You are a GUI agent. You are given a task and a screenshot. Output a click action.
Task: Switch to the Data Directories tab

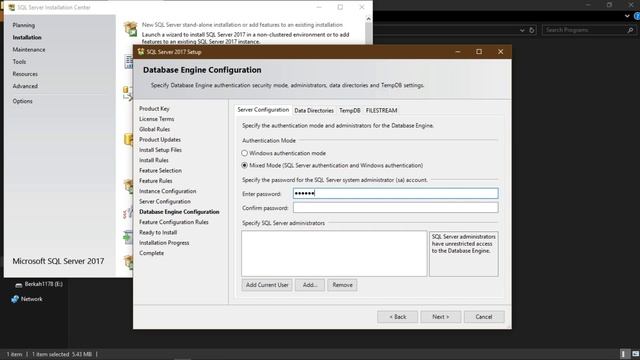313,111
